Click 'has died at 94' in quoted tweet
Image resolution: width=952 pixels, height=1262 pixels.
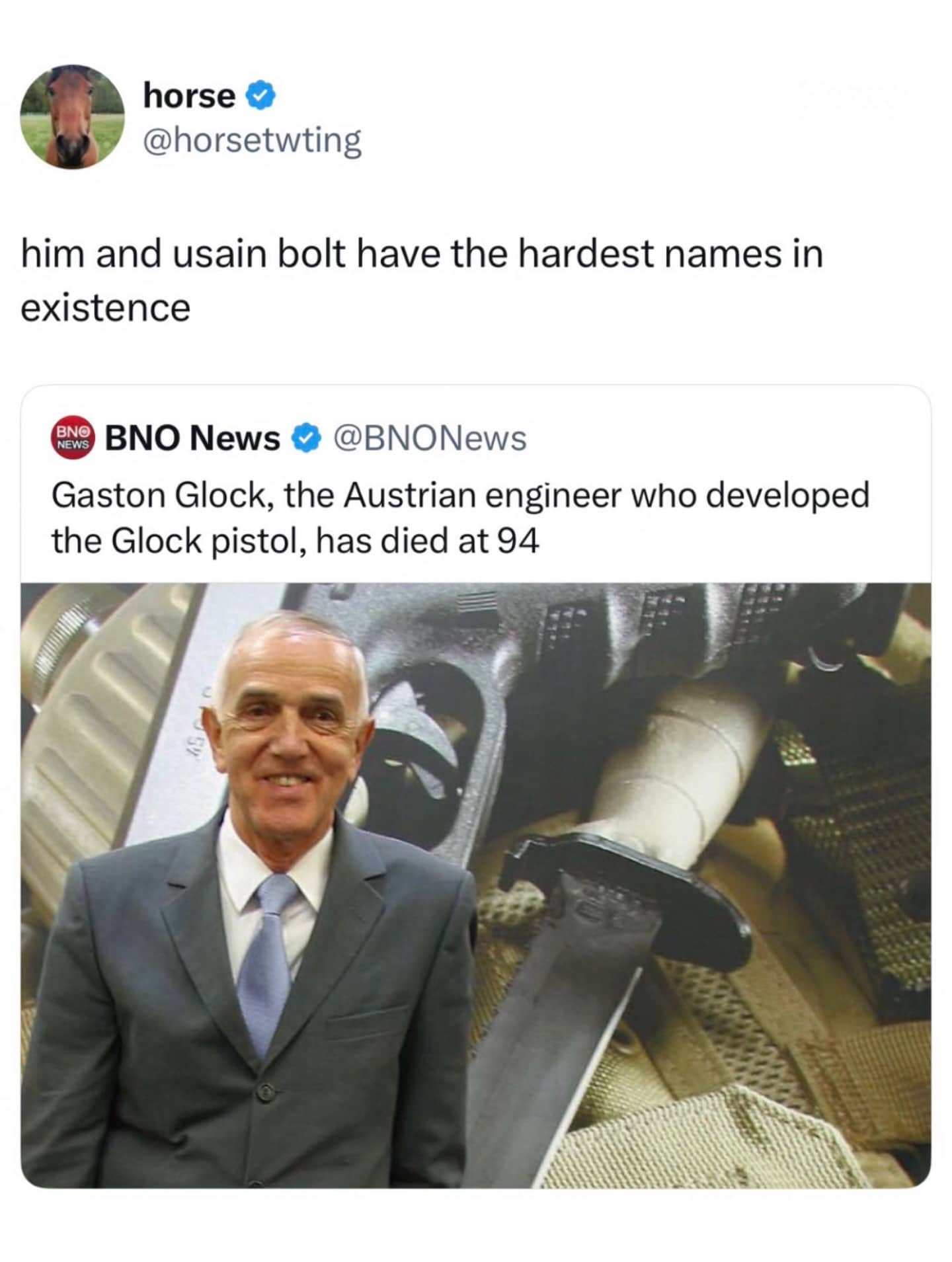[428, 542]
